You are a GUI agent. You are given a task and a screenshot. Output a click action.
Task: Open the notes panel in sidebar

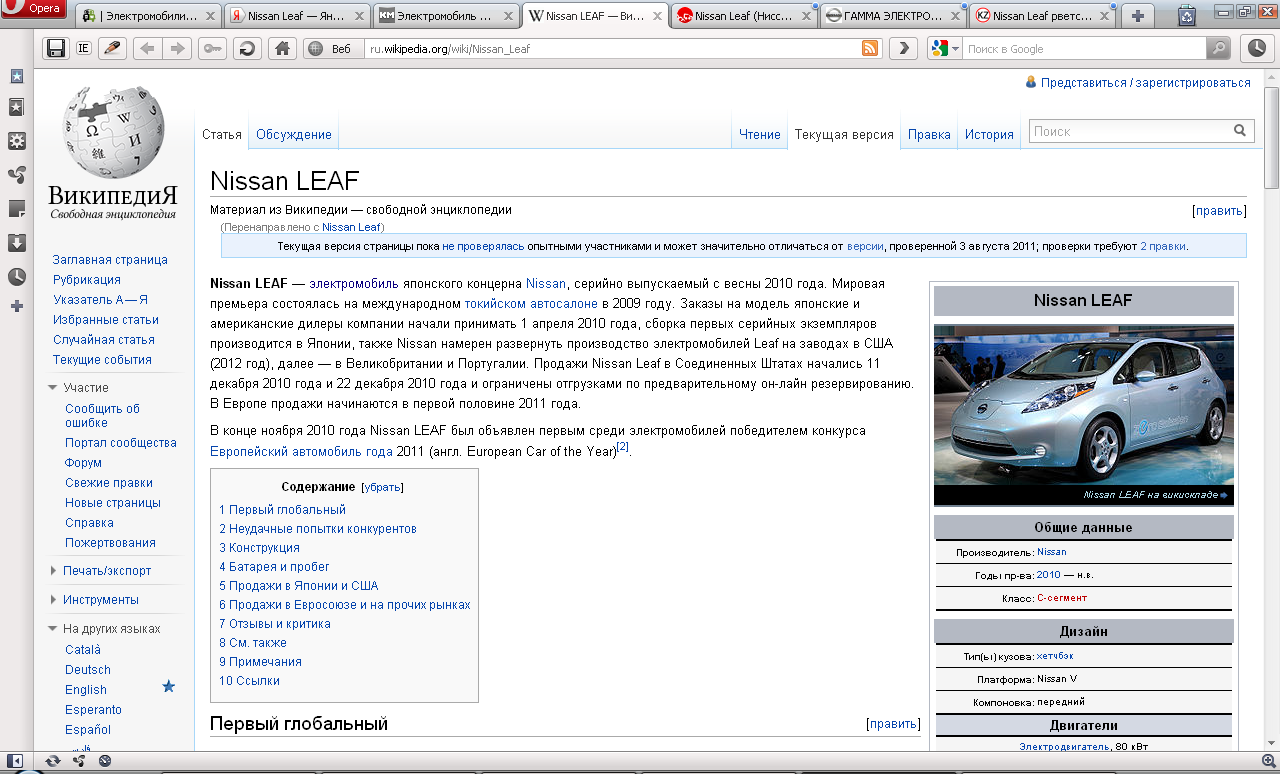(x=16, y=209)
